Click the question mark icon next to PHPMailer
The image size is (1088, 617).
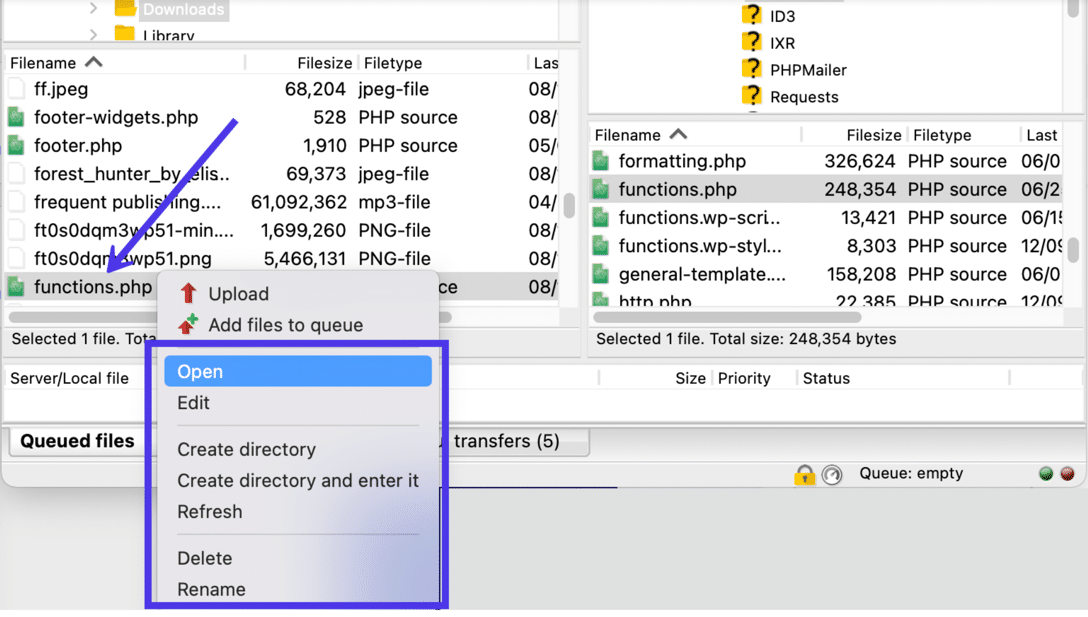(753, 69)
